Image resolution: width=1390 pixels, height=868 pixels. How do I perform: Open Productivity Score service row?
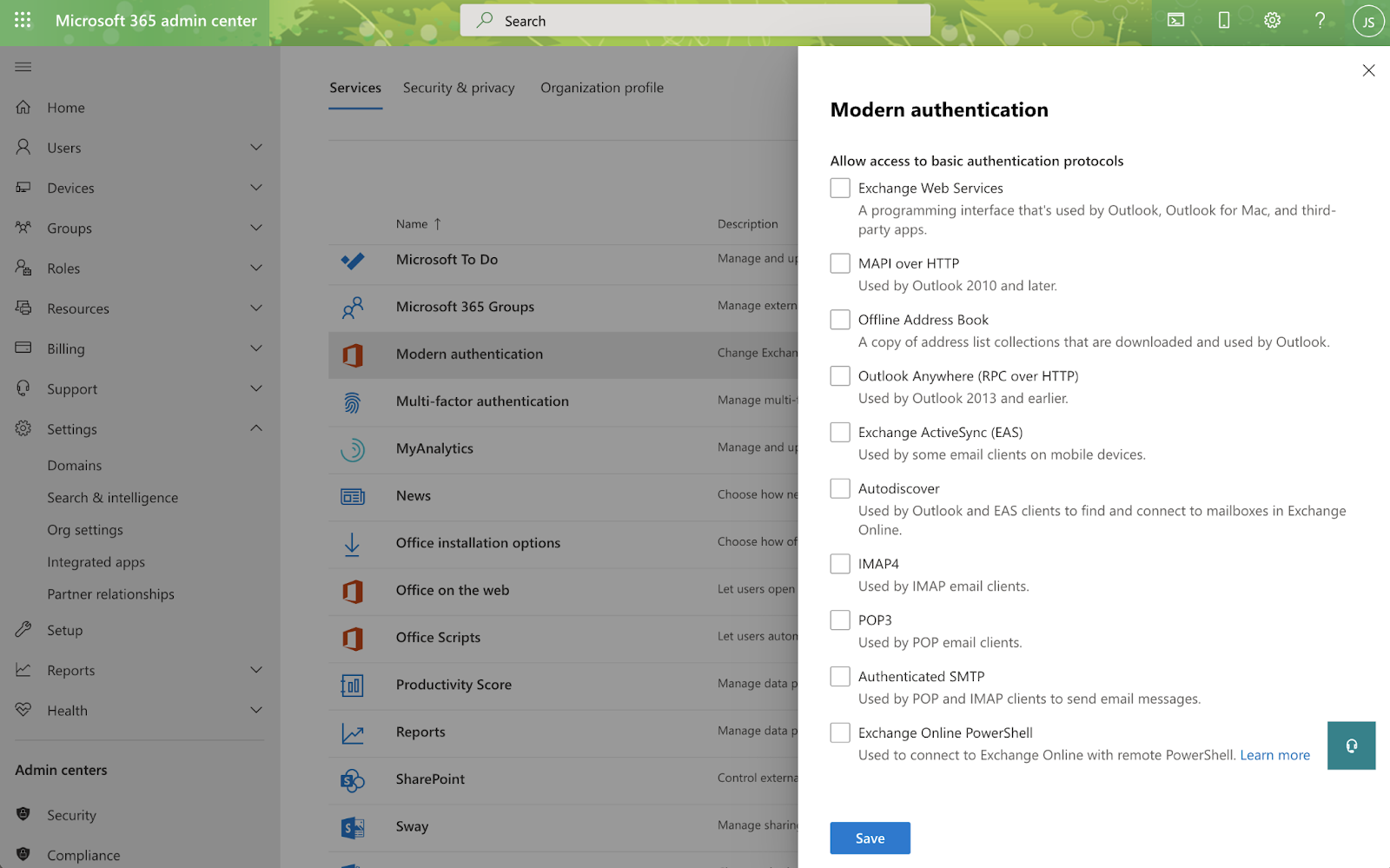[563, 686]
